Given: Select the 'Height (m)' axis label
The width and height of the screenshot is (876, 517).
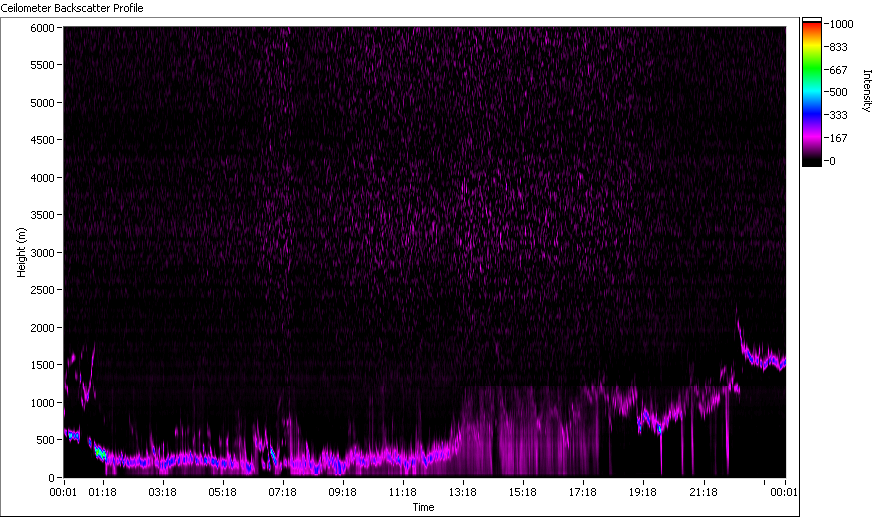Looking at the screenshot, I should click(x=22, y=252).
